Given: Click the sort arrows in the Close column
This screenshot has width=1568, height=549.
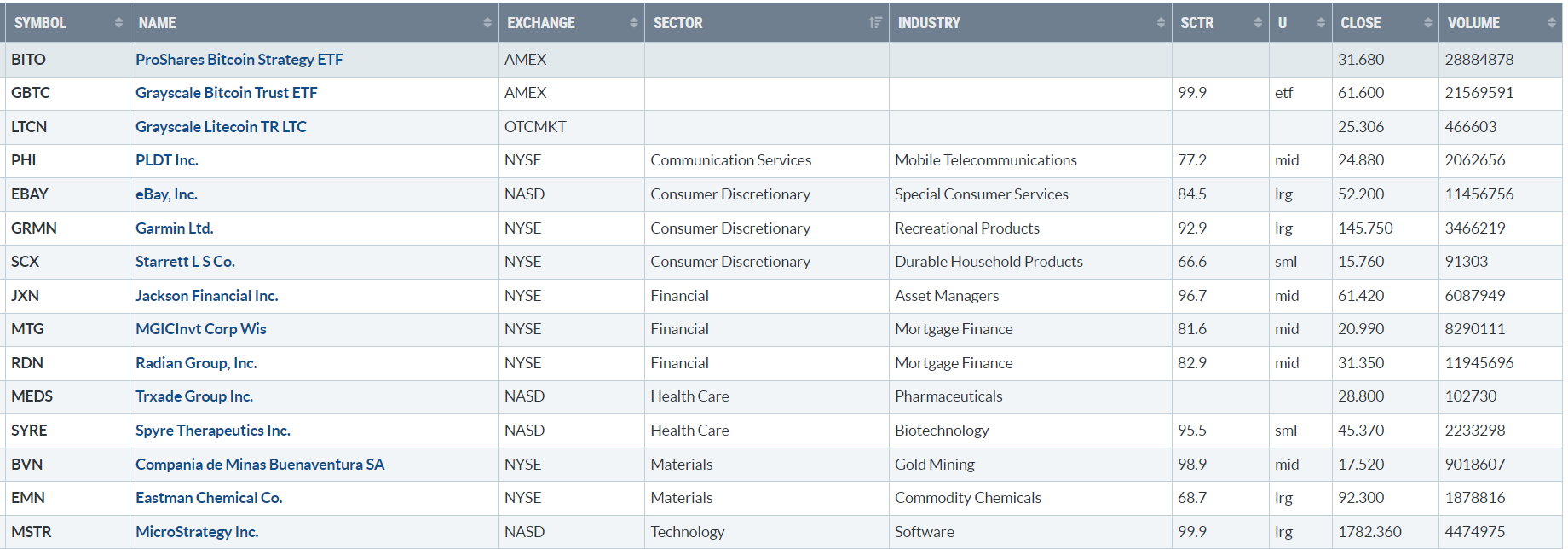Looking at the screenshot, I should (1428, 23).
